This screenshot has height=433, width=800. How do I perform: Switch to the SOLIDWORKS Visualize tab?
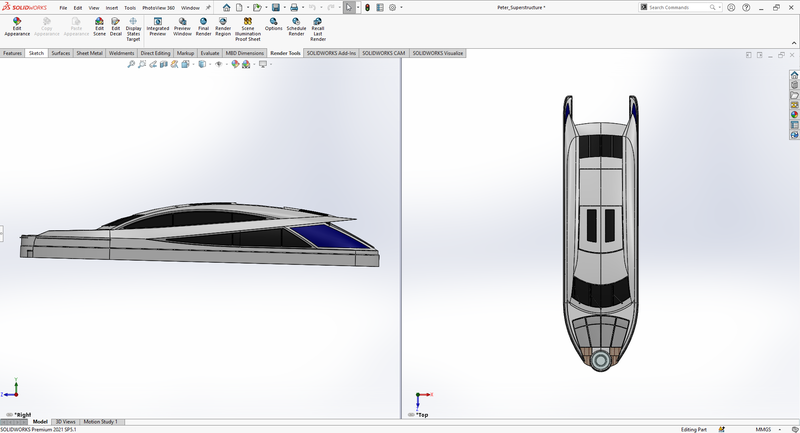click(438, 53)
